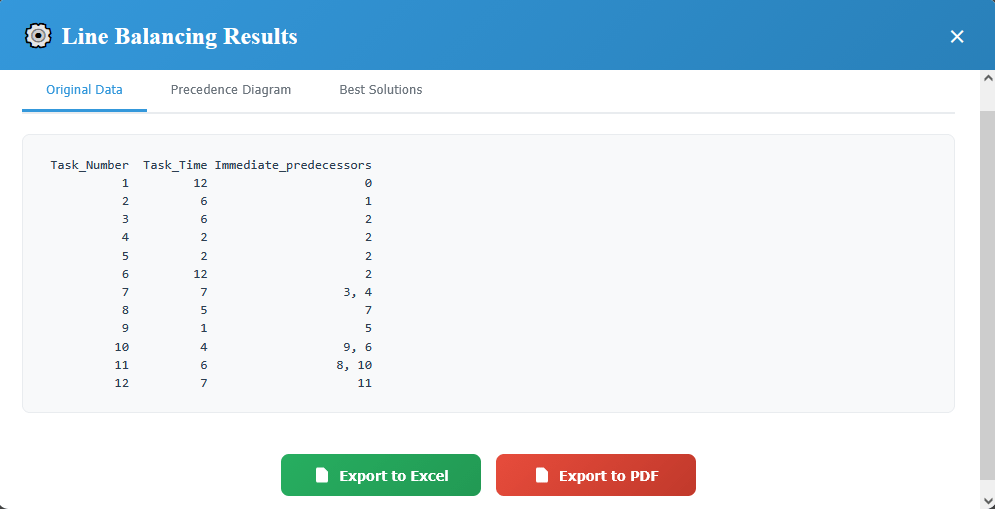The image size is (995, 509).
Task: Click the file icon on Export to Excel
Action: pos(322,476)
